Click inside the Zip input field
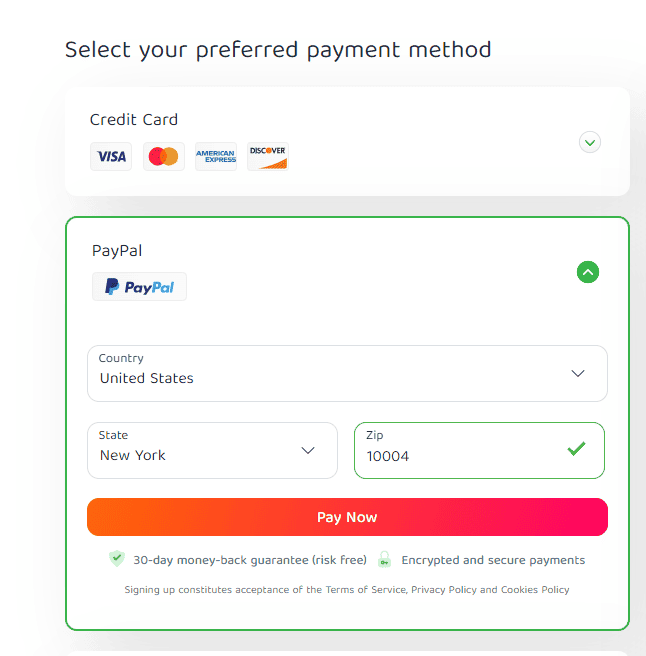Screen dimensions: 646x656 pos(460,455)
